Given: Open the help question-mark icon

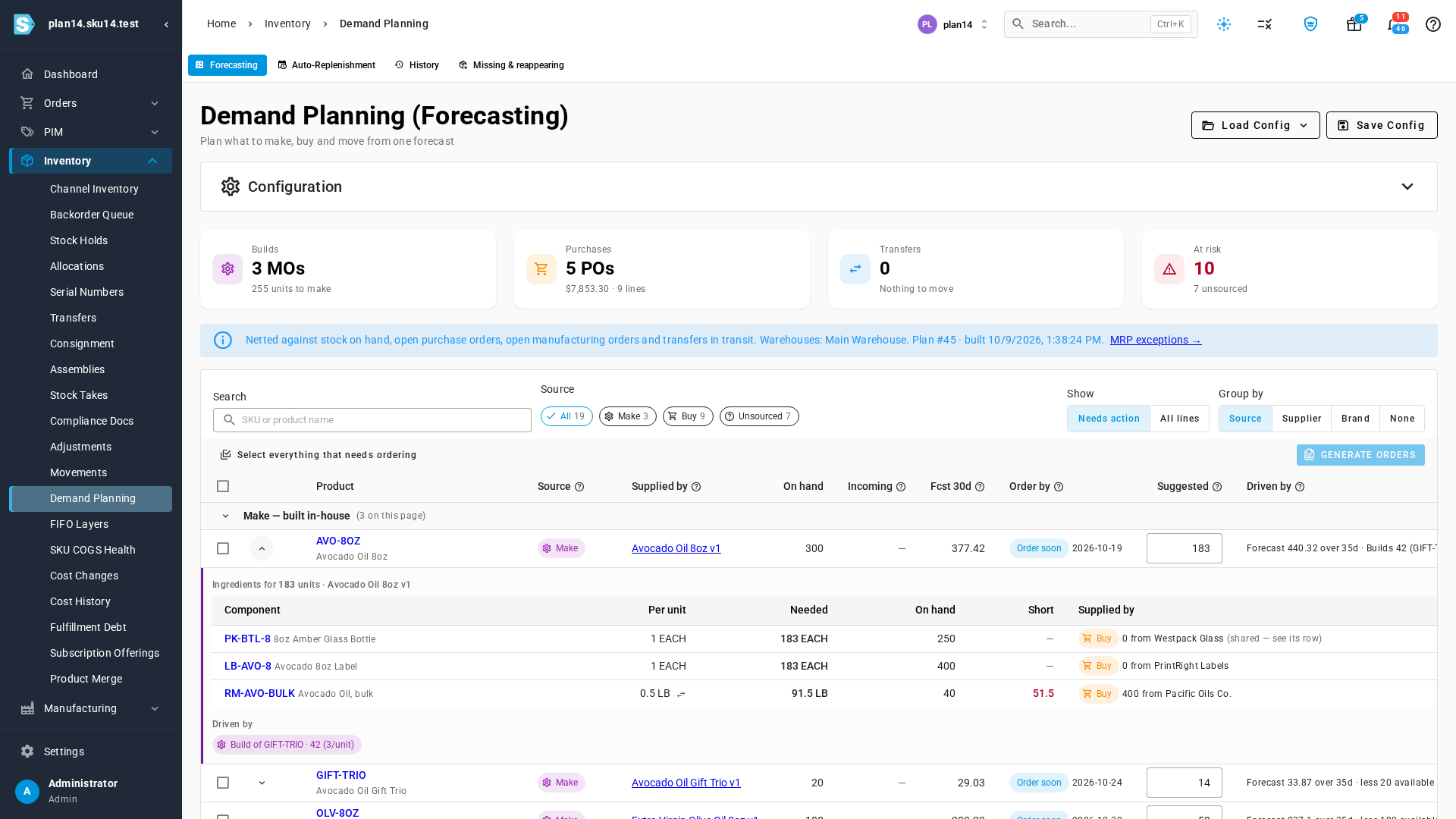Looking at the screenshot, I should [x=1432, y=24].
